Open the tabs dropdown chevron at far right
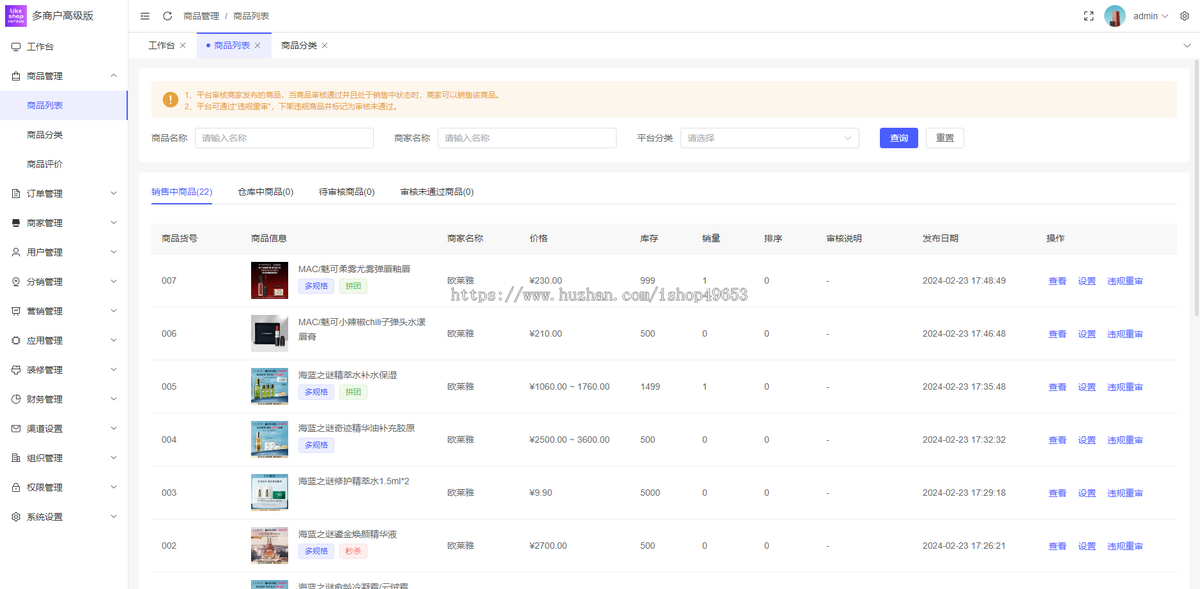Image resolution: width=1200 pixels, height=589 pixels. point(1187,46)
